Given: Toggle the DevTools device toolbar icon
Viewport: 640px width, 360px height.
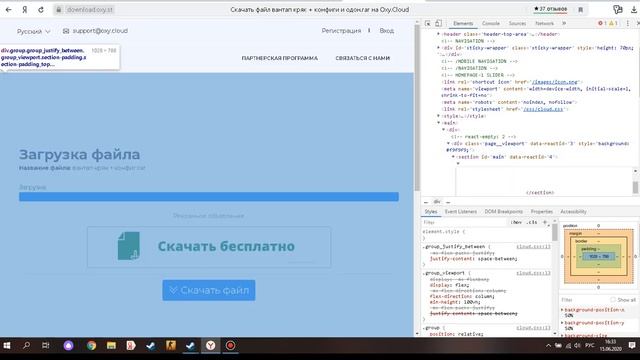Looking at the screenshot, I should [438, 24].
